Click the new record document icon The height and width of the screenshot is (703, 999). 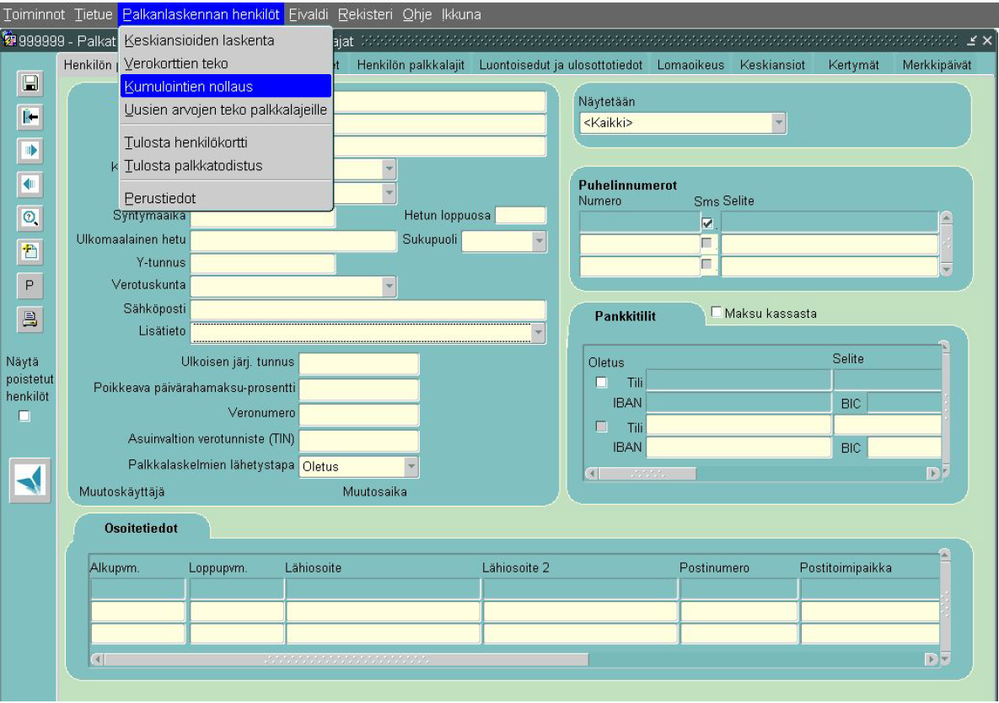pyautogui.click(x=29, y=252)
